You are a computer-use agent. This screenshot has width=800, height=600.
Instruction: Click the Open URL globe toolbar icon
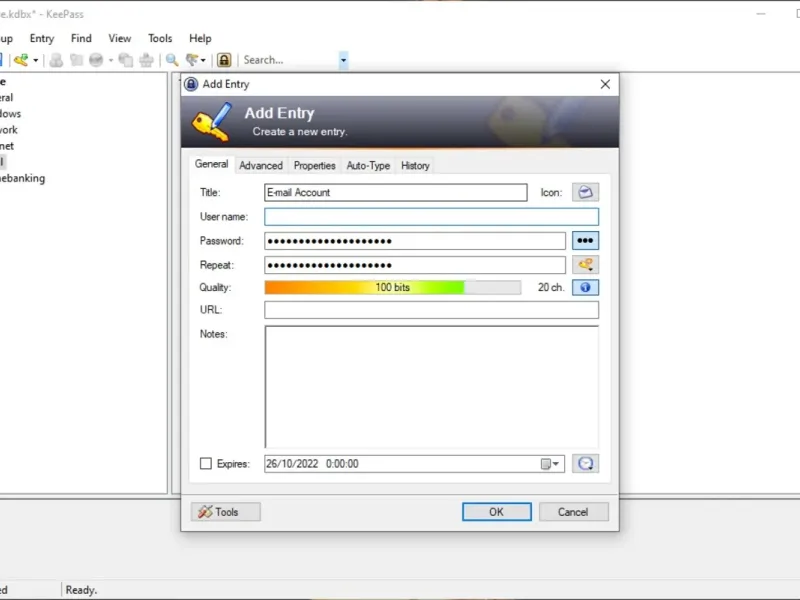[96, 60]
